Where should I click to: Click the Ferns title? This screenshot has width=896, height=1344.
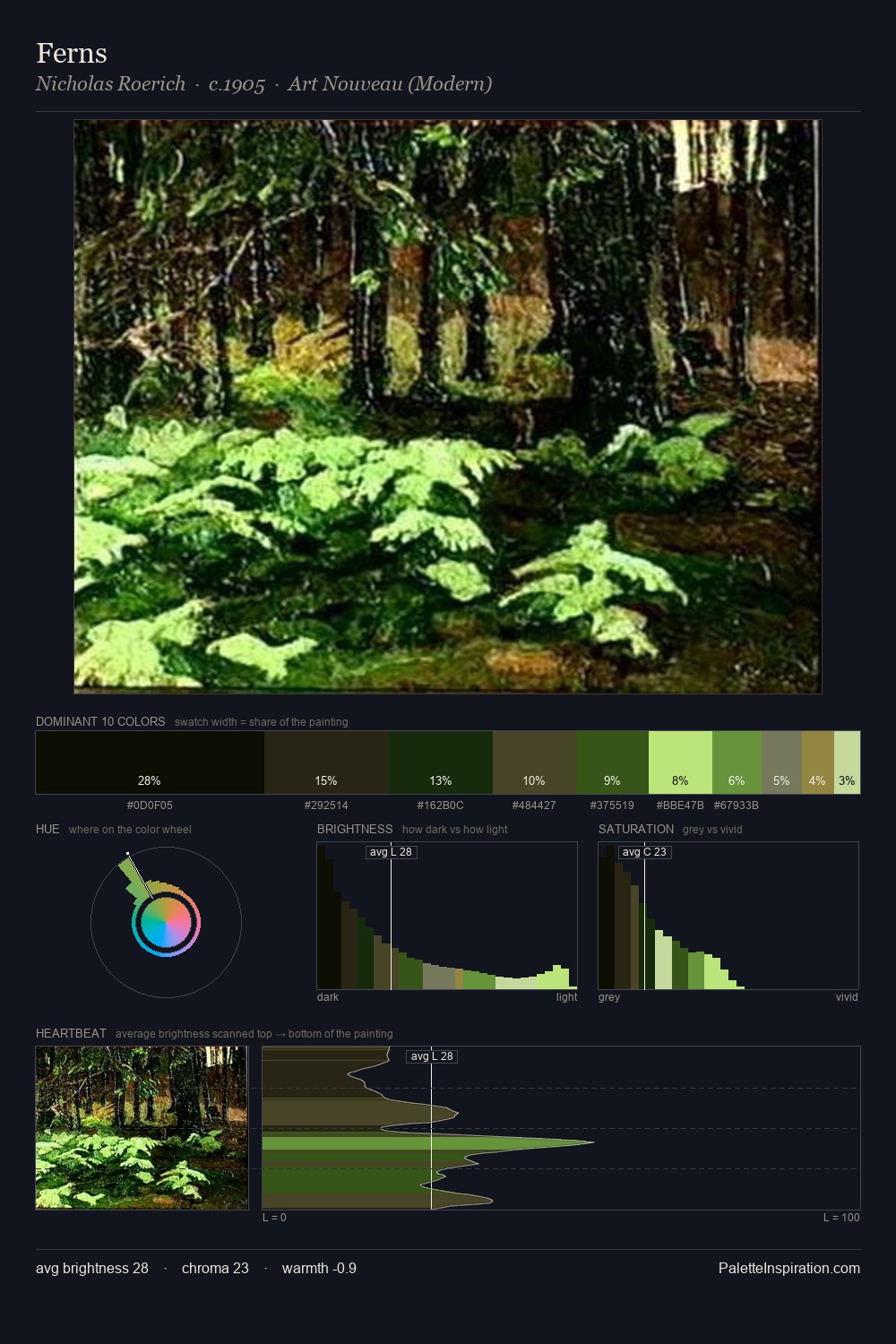pos(72,53)
